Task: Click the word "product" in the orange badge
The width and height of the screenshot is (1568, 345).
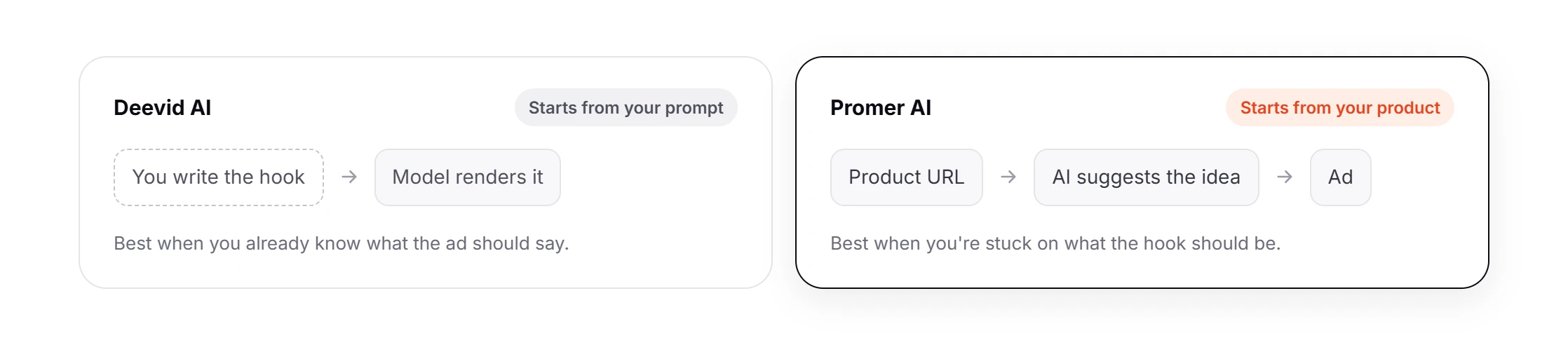Action: pos(1408,108)
